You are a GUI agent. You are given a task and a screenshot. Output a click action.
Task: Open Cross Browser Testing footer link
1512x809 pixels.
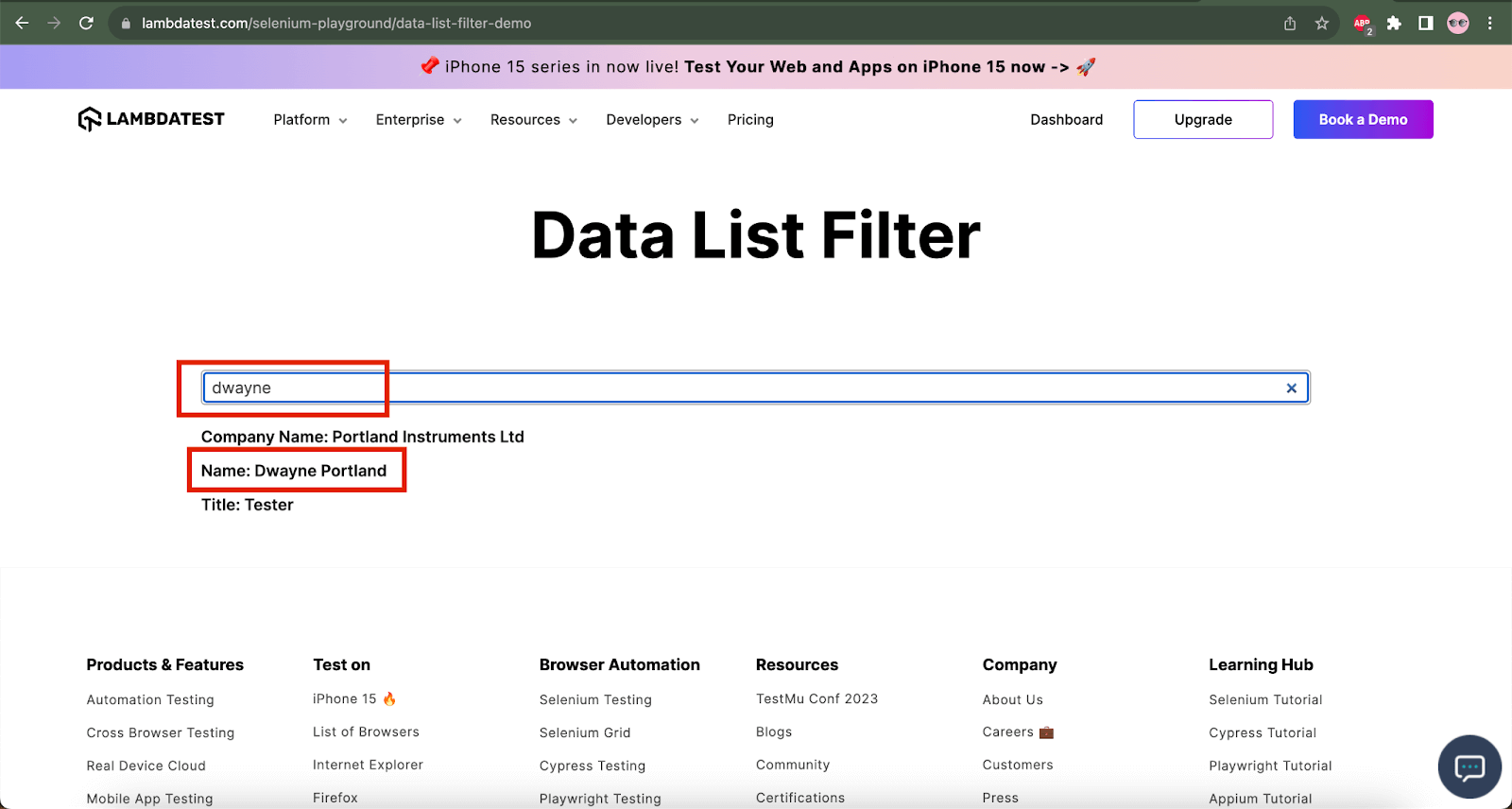(x=161, y=733)
